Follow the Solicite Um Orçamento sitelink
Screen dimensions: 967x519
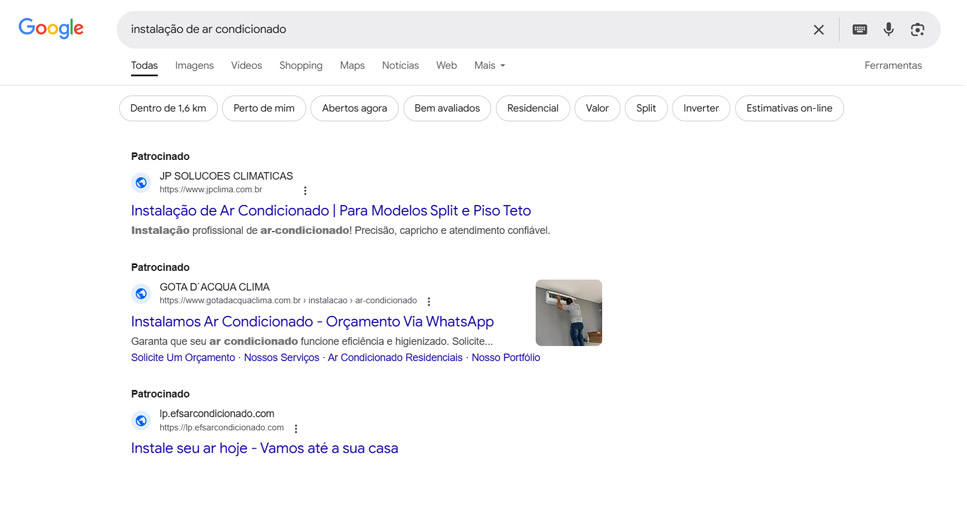pos(183,358)
